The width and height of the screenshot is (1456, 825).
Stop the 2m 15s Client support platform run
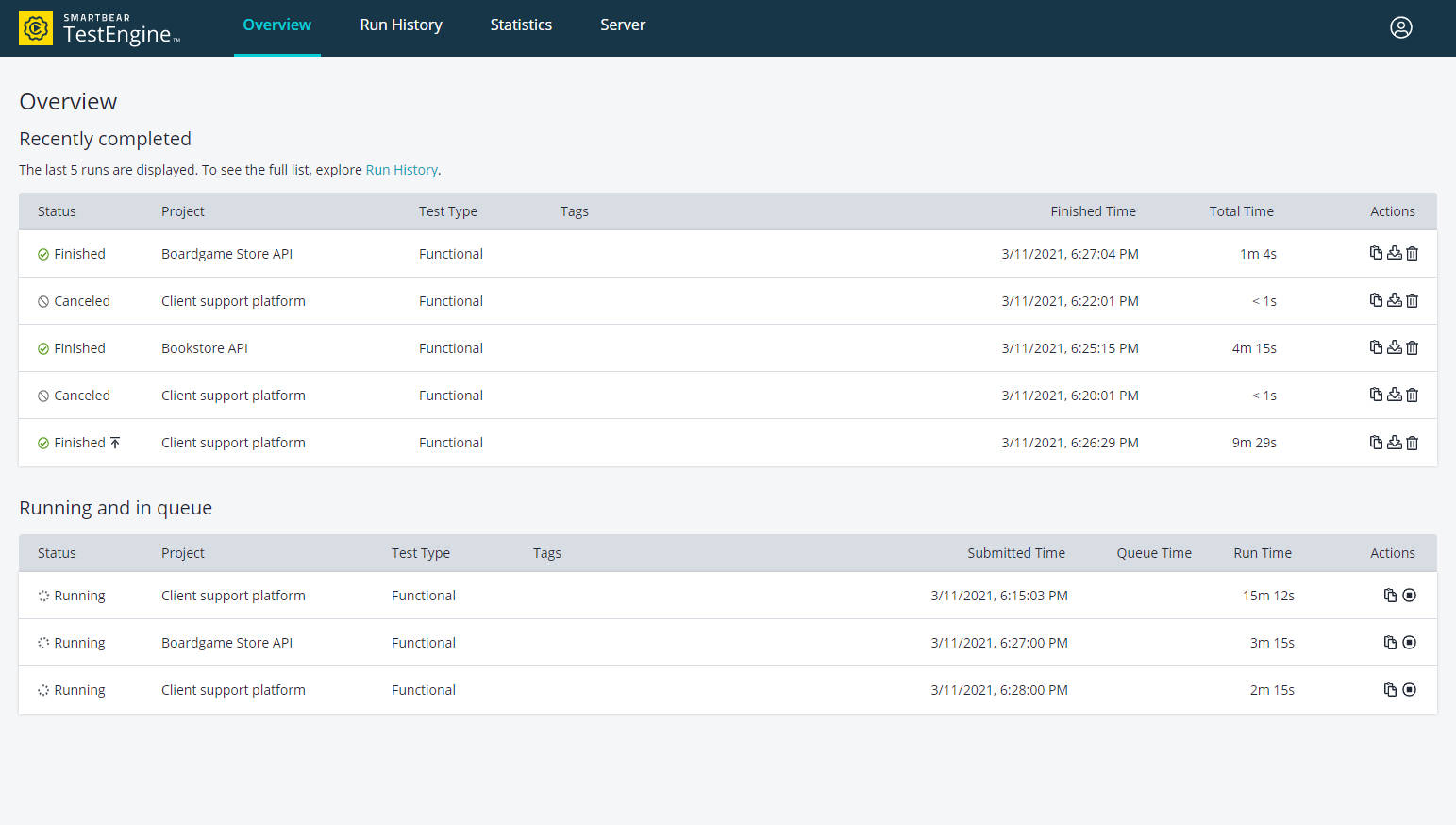pyautogui.click(x=1410, y=689)
